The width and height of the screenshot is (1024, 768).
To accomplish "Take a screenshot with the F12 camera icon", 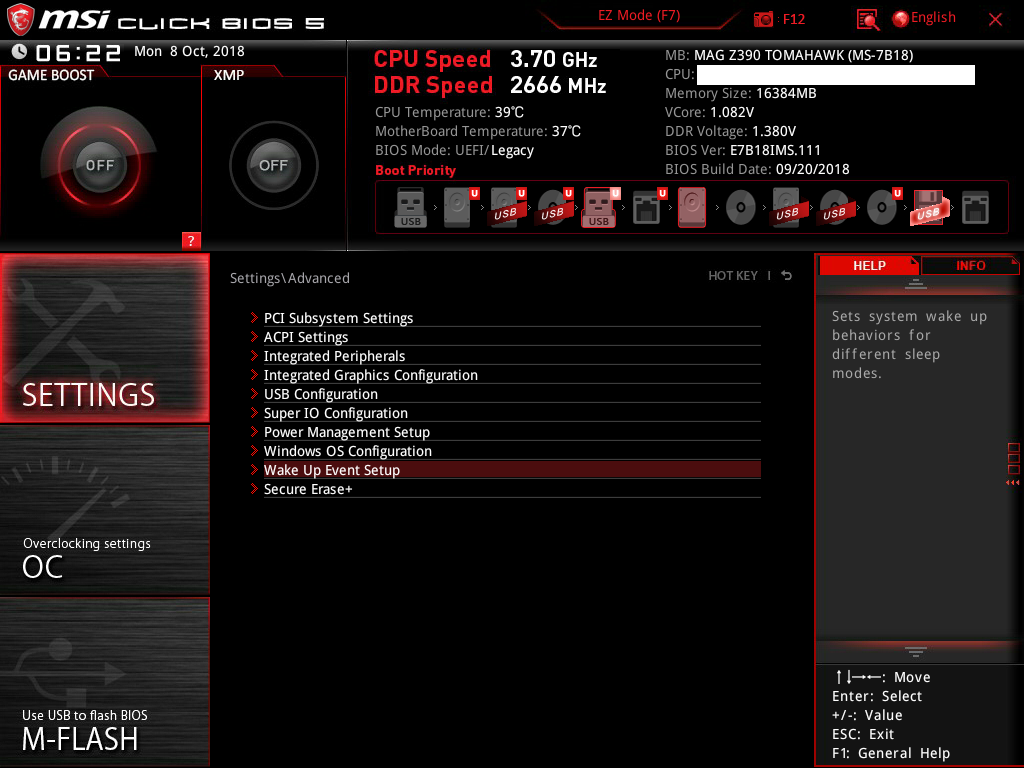I will [763, 19].
